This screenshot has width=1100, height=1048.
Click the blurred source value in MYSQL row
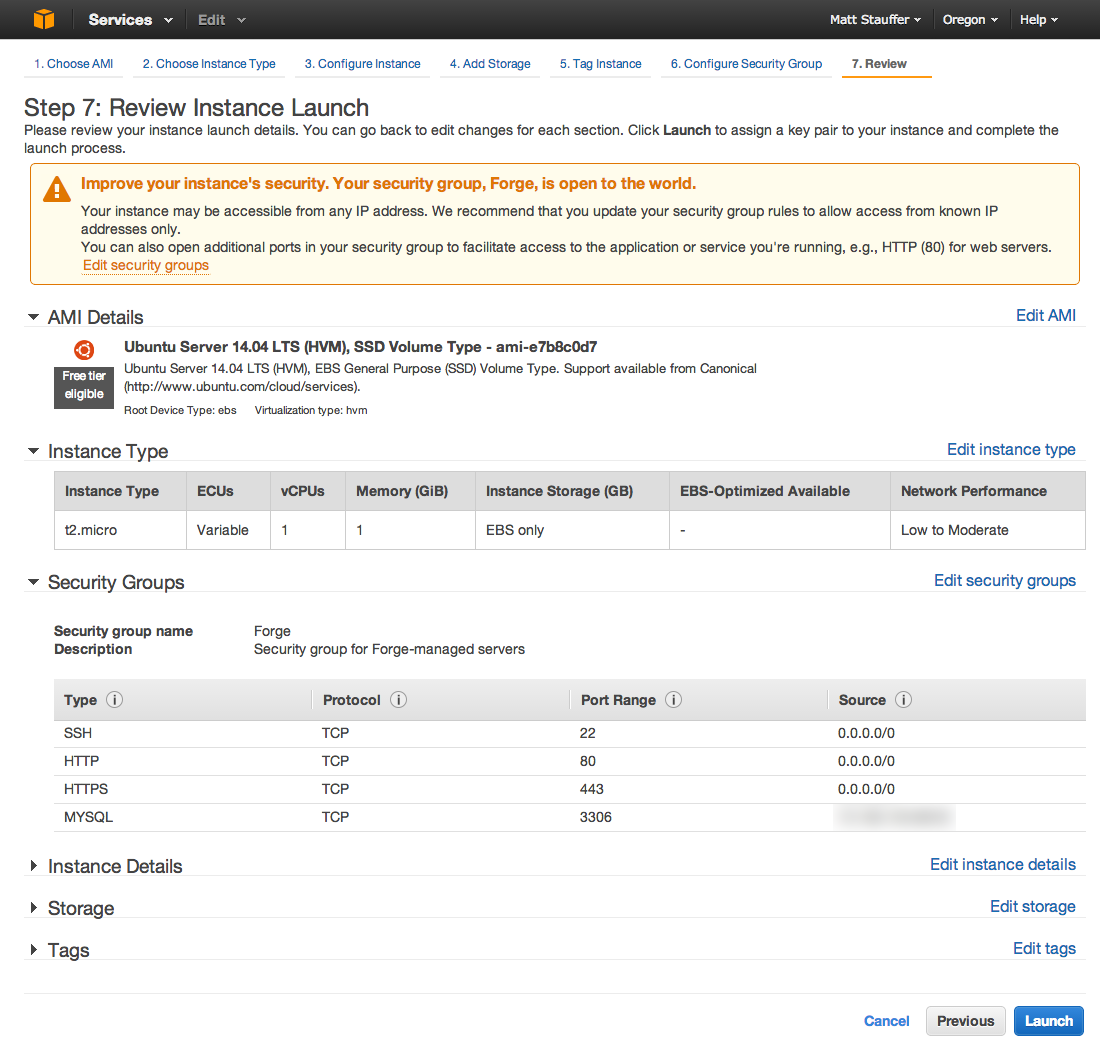[894, 817]
